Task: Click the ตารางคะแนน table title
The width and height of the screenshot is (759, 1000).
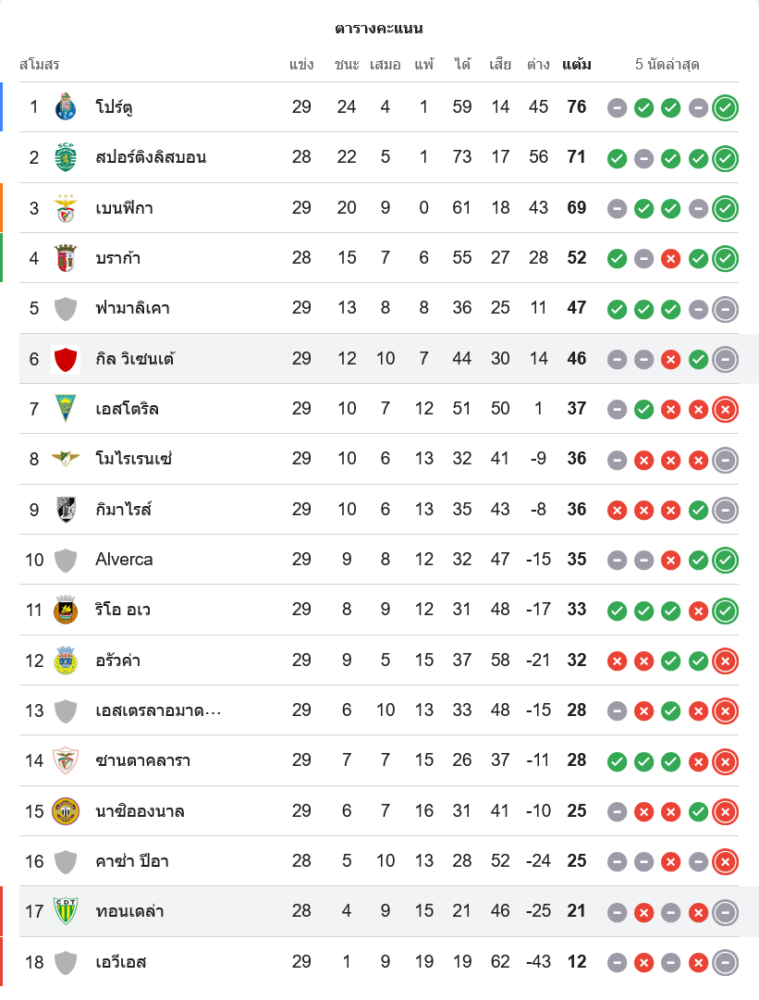Action: (x=379, y=28)
